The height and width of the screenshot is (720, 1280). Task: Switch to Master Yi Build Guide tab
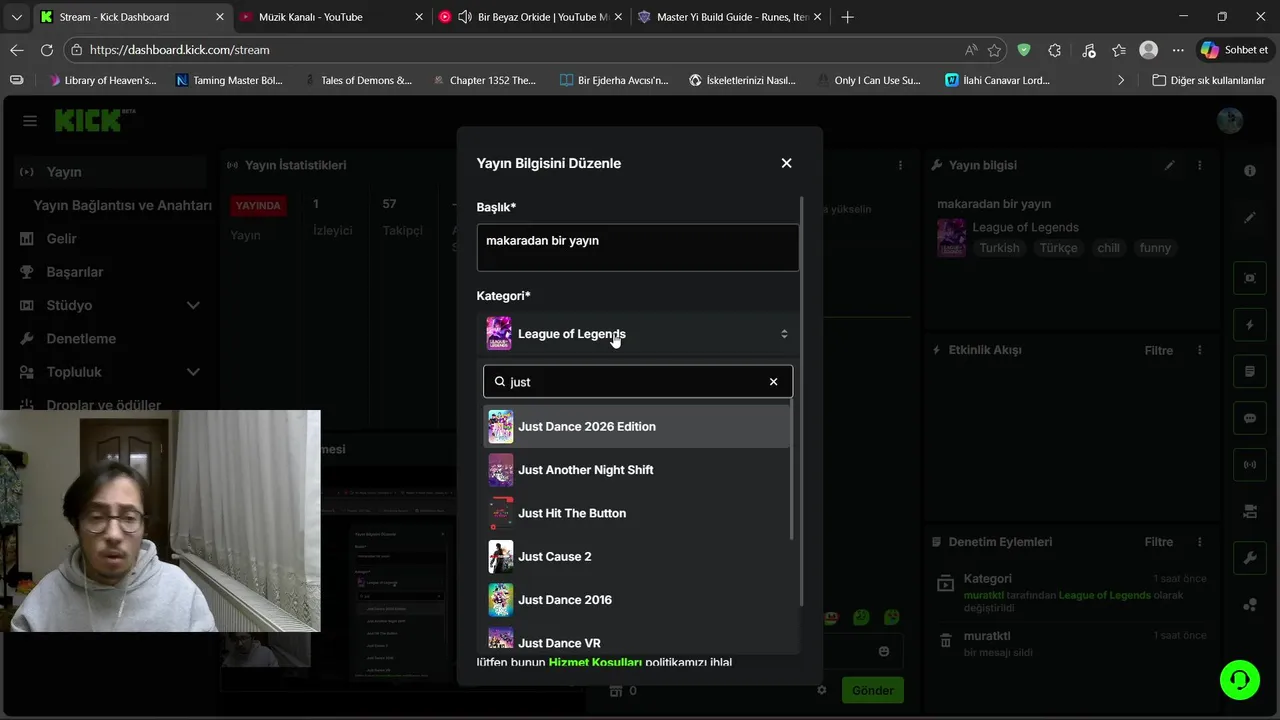(730, 17)
